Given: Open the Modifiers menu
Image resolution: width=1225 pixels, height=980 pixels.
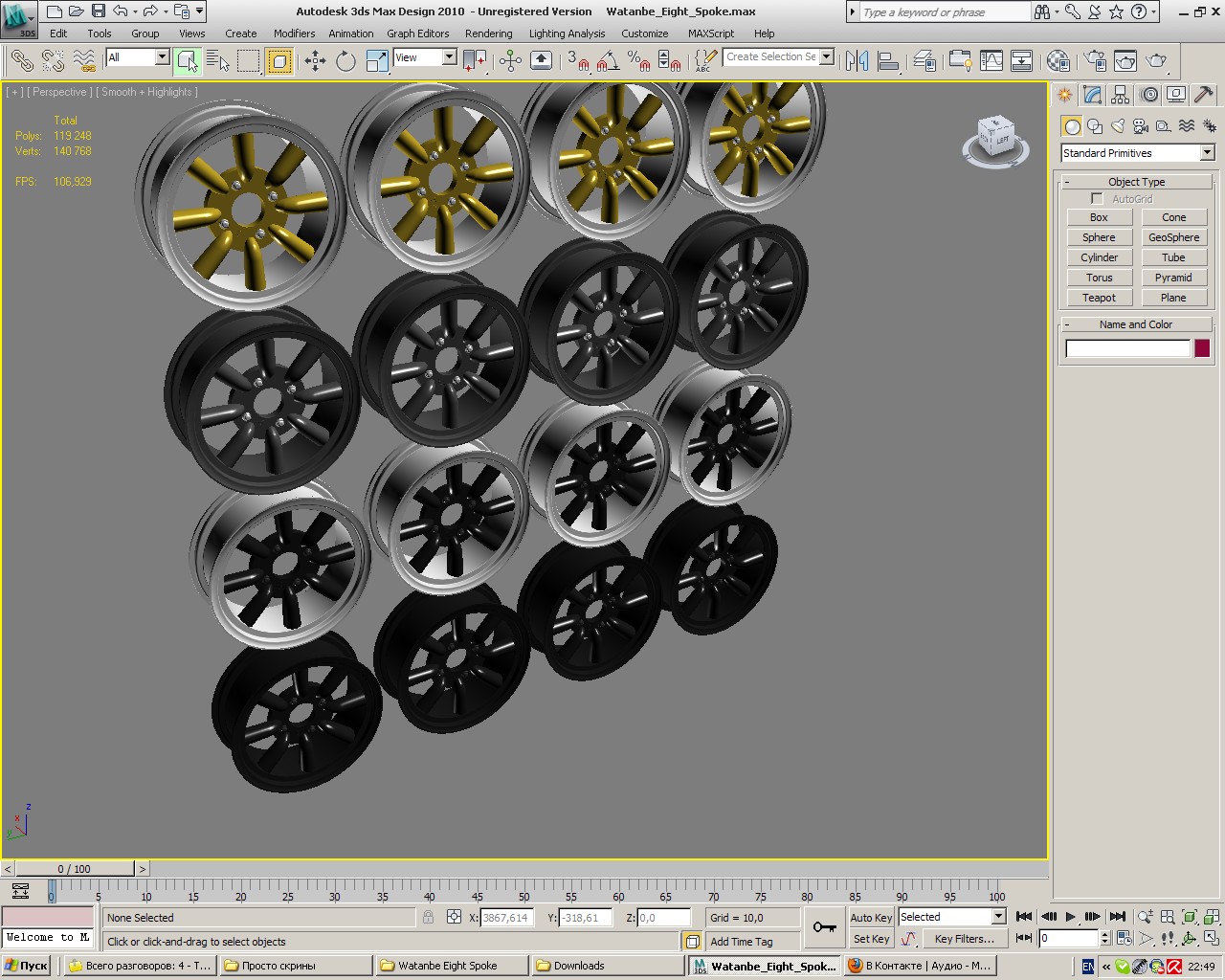Looking at the screenshot, I should click(294, 33).
